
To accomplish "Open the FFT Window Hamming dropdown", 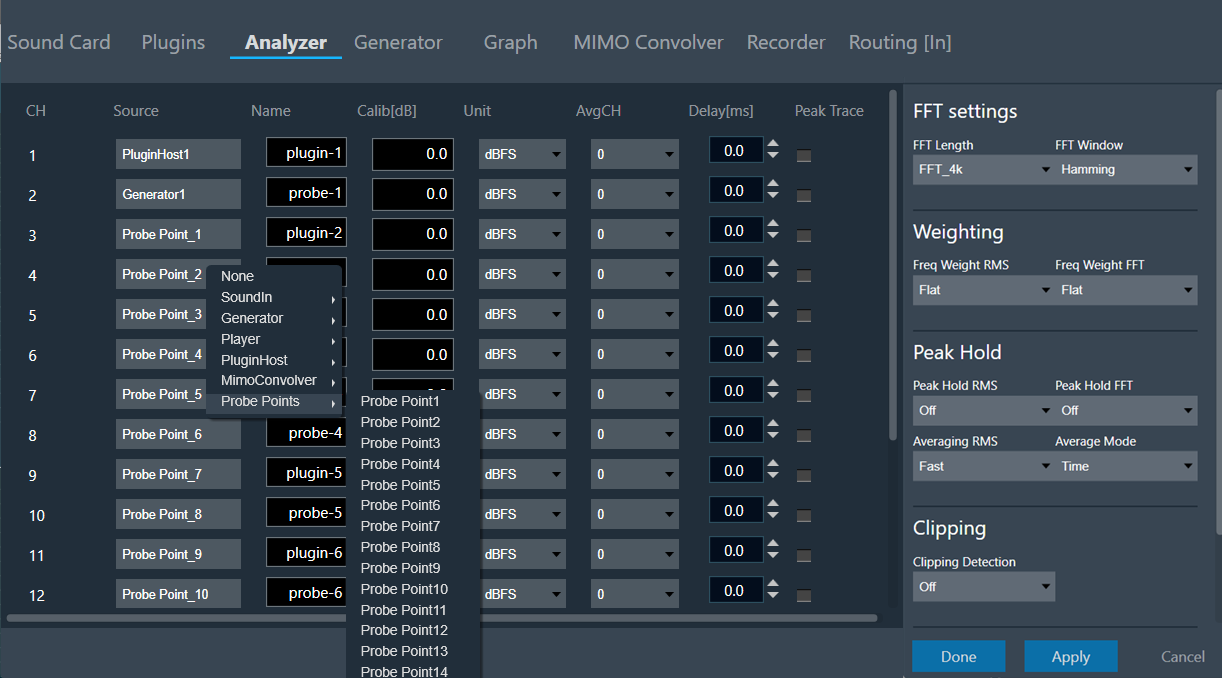I will tap(1126, 170).
